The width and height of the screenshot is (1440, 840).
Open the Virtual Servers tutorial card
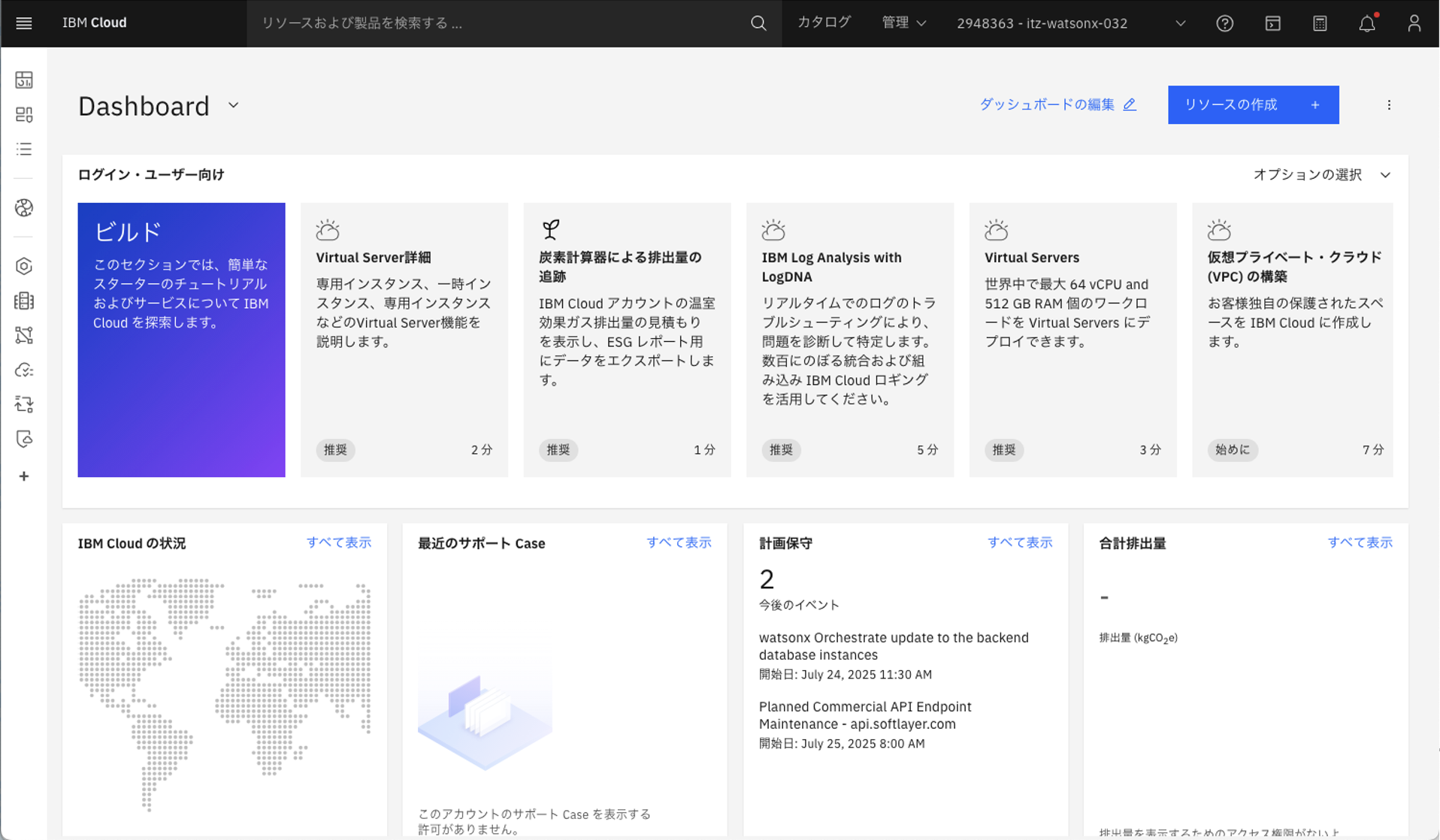coord(1072,340)
